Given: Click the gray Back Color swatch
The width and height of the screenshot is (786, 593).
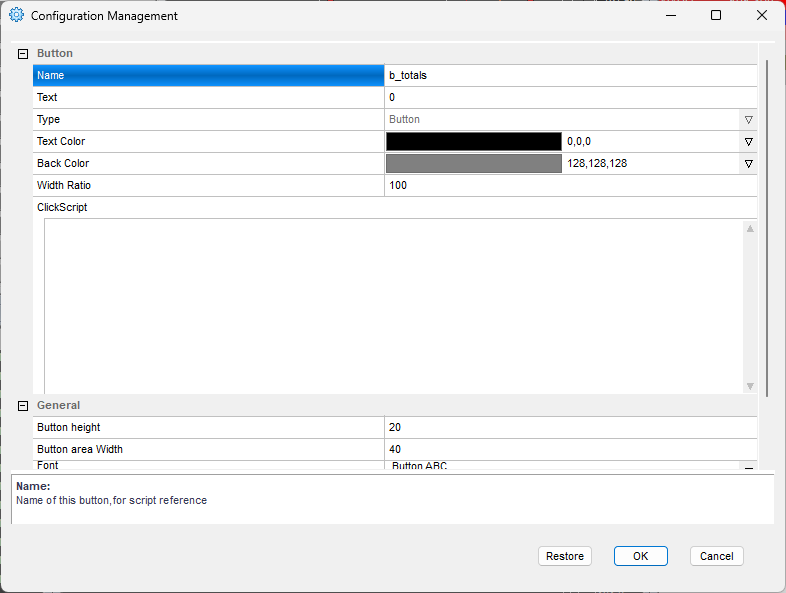Looking at the screenshot, I should (474, 163).
